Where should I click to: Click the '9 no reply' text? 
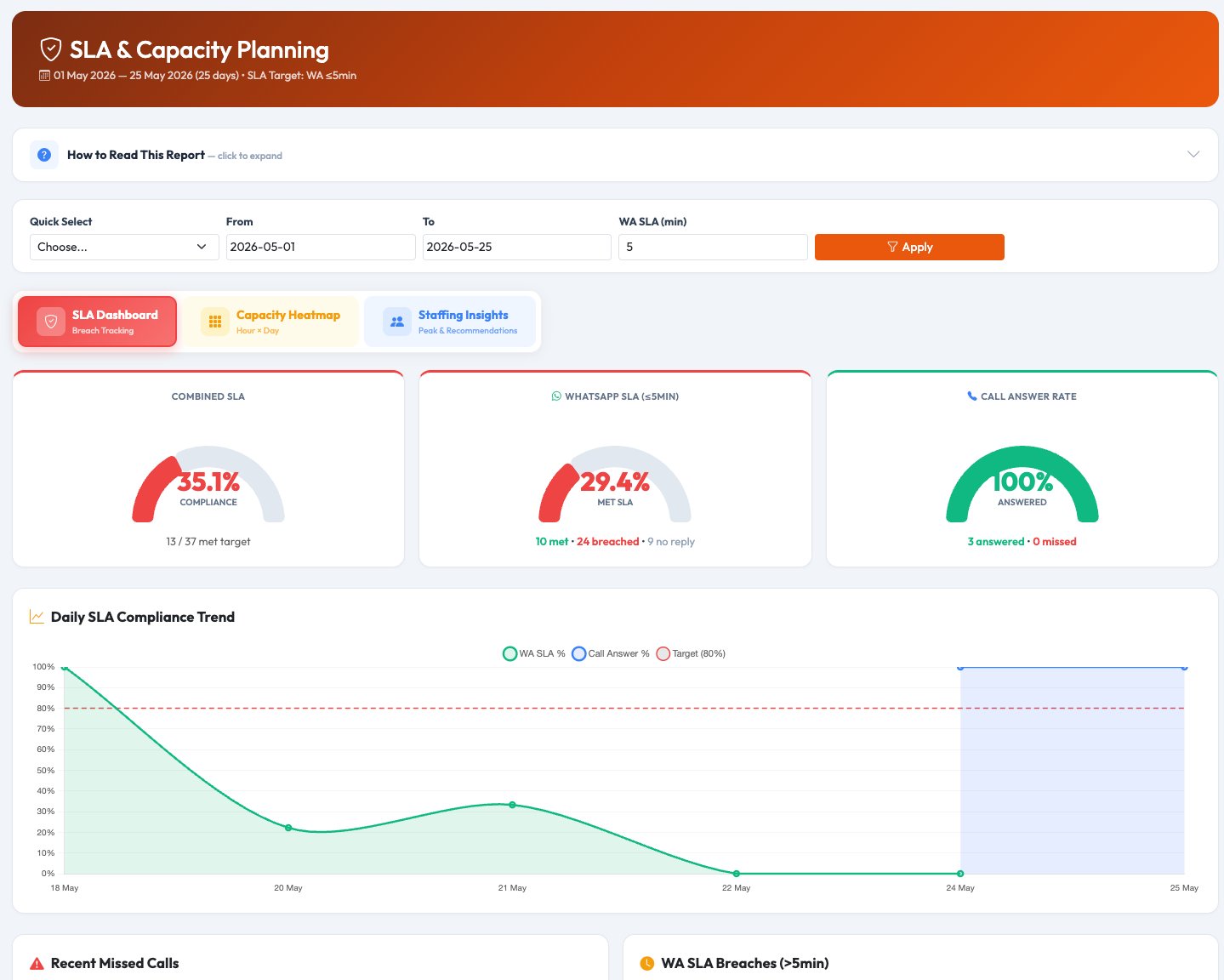pos(671,542)
